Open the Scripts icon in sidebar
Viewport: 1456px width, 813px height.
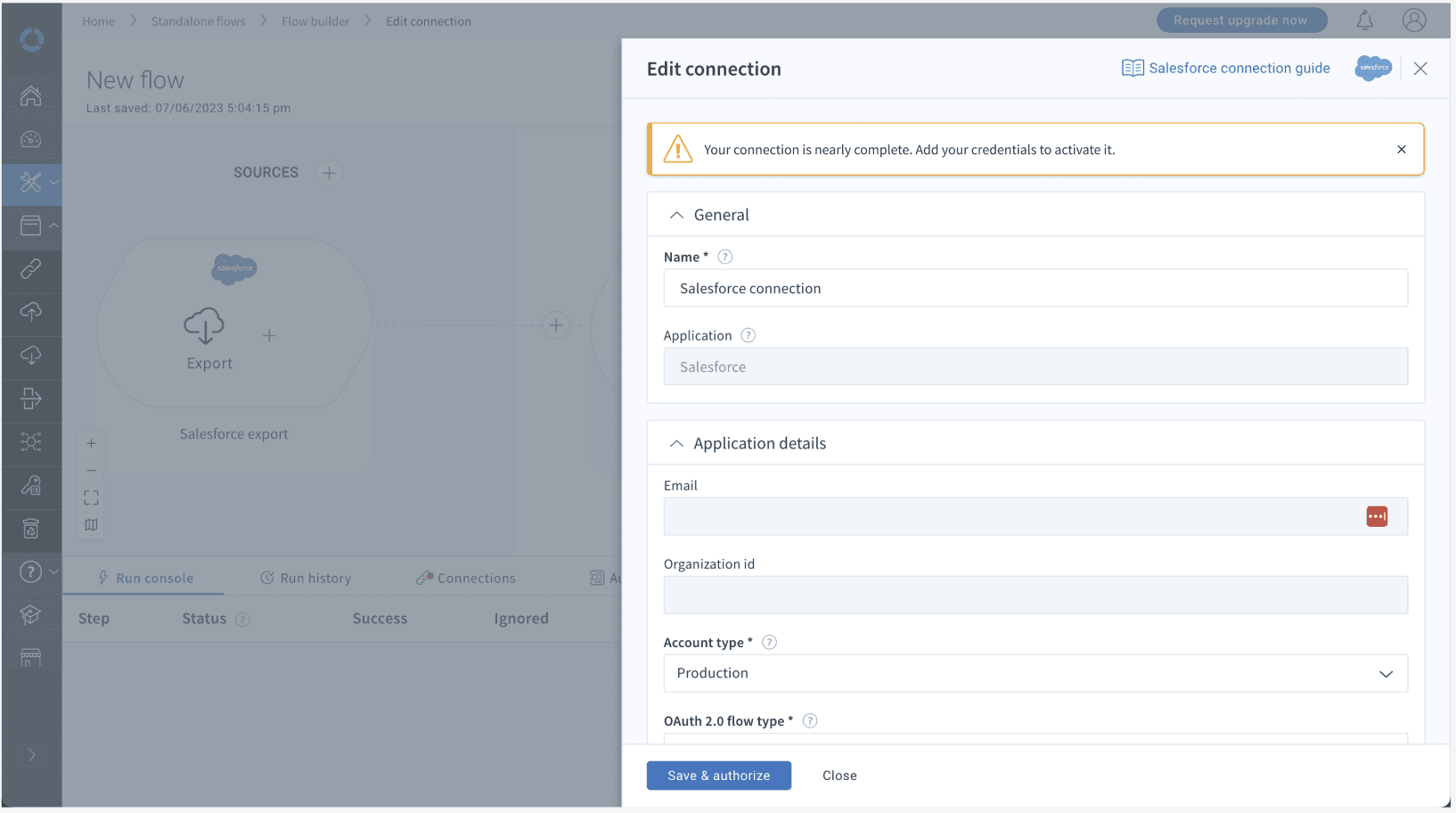tap(31, 398)
